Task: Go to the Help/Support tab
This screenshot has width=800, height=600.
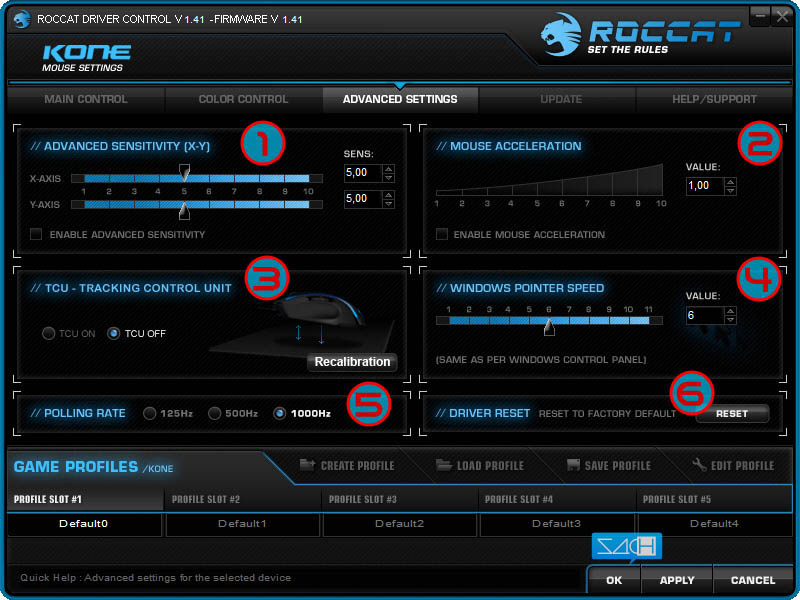Action: (x=714, y=99)
